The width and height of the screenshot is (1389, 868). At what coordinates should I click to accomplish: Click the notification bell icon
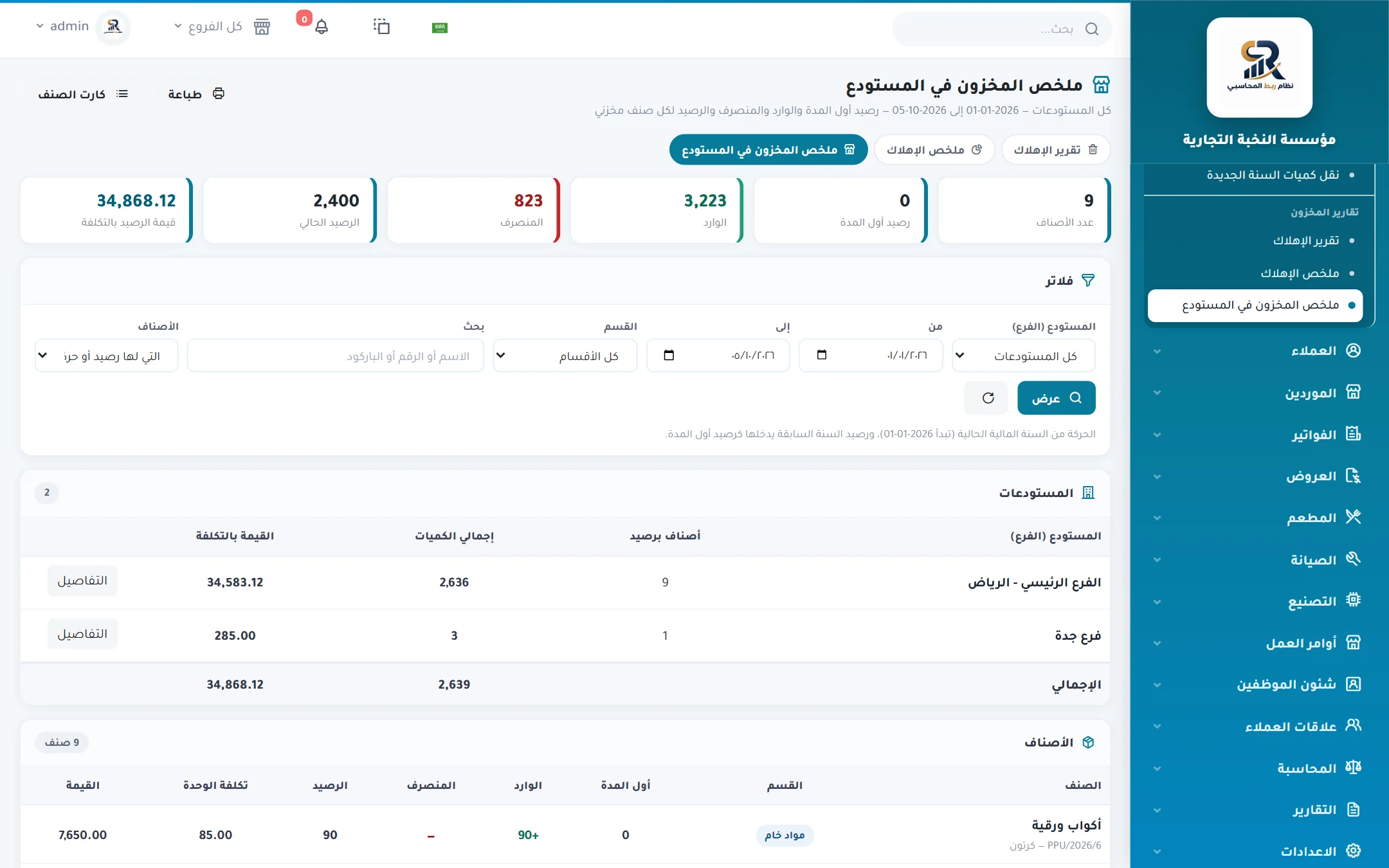tap(322, 27)
